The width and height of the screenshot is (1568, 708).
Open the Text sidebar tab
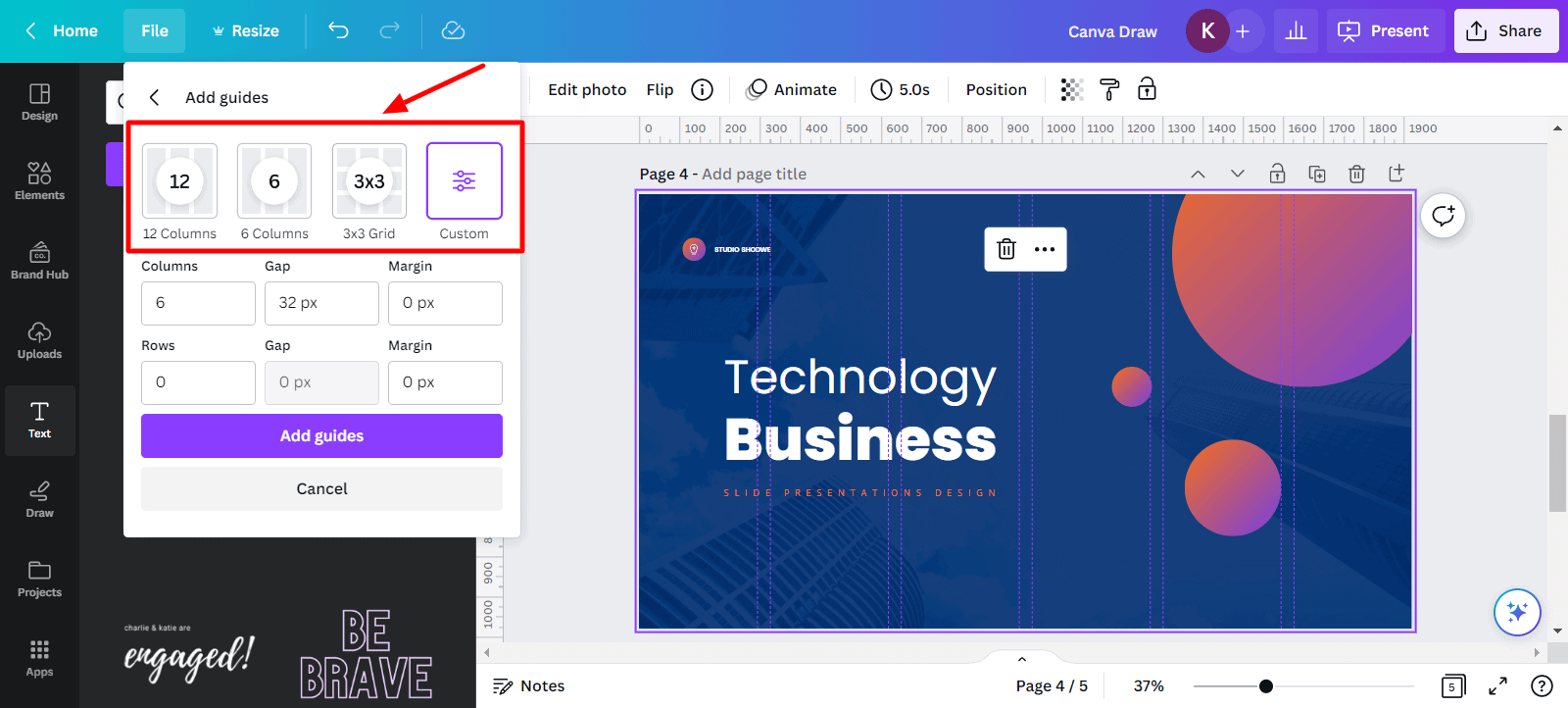39,421
